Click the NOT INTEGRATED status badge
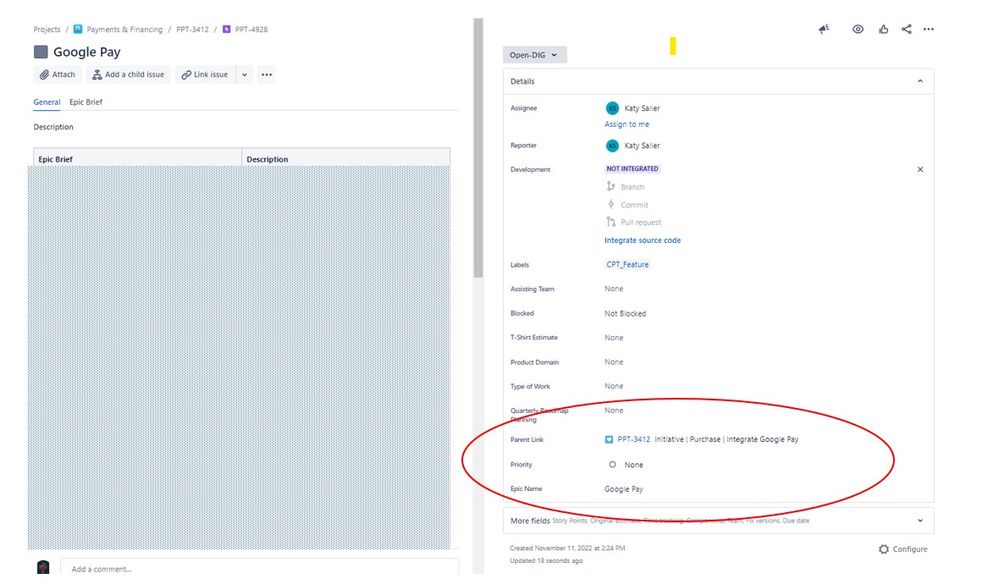This screenshot has height=584, width=999. [x=632, y=169]
